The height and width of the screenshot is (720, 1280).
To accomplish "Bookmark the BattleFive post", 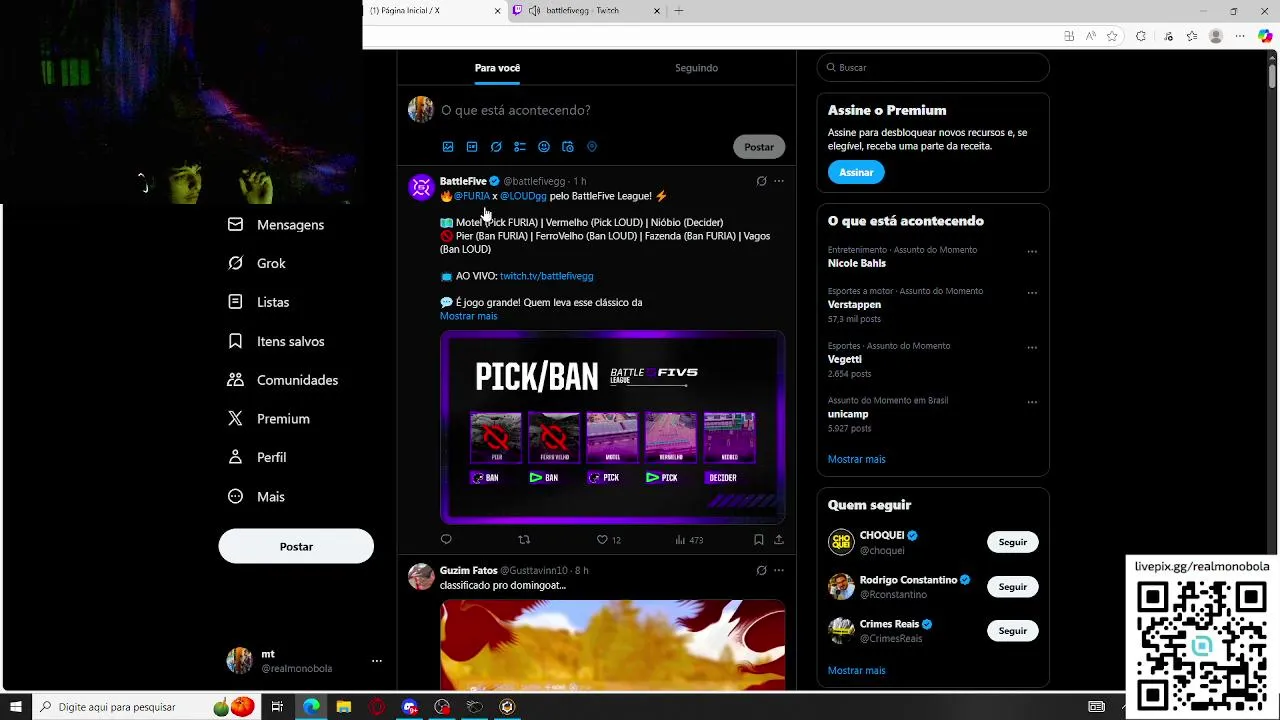I will [x=759, y=540].
